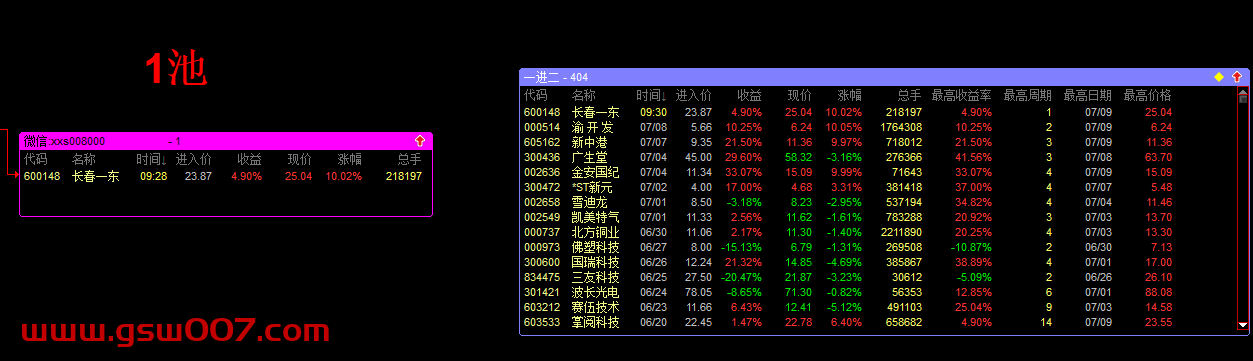Select stock row *ST新元 300472
1253x361 pixels.
coord(880,188)
